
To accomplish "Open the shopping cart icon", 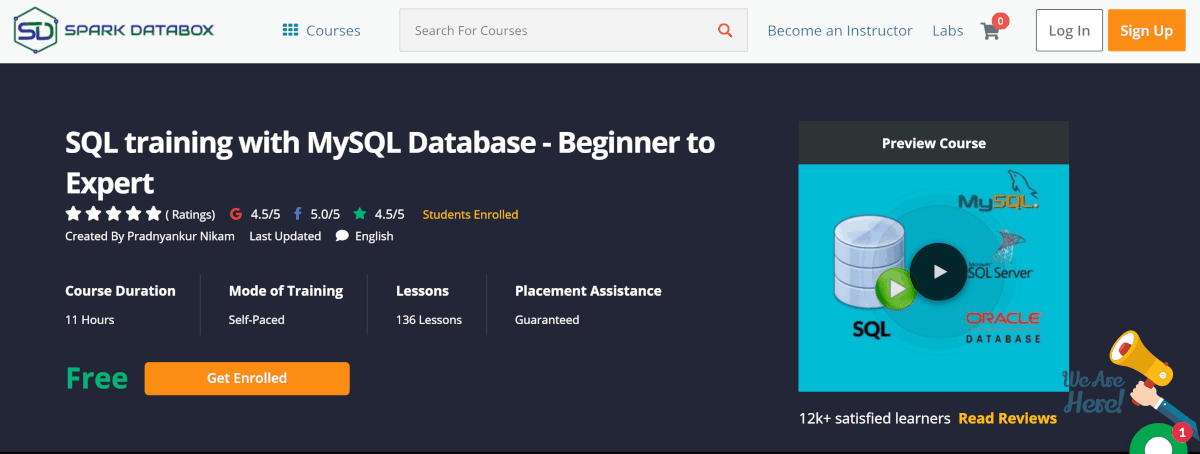I will pos(990,30).
